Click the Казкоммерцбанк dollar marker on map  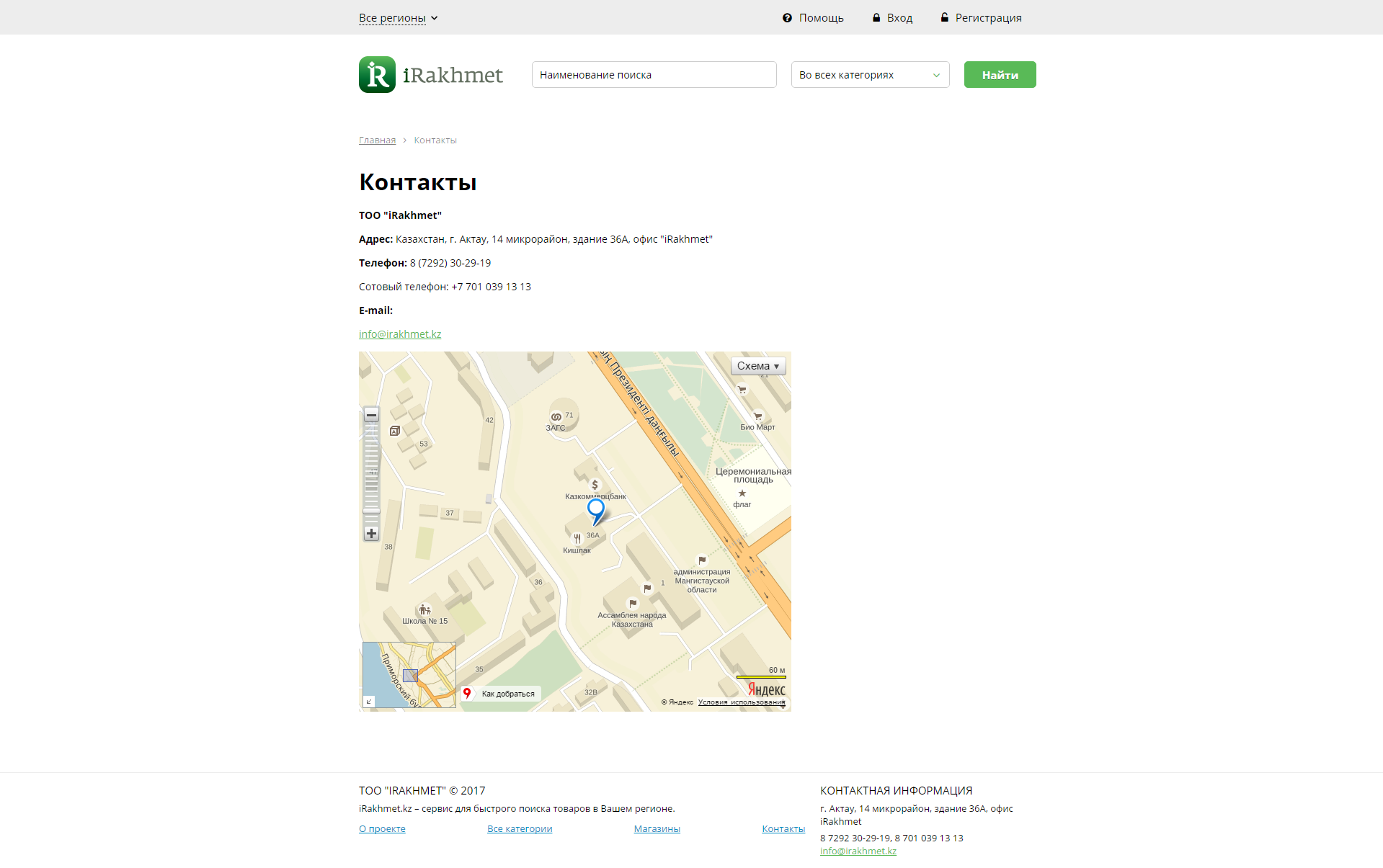coord(595,485)
